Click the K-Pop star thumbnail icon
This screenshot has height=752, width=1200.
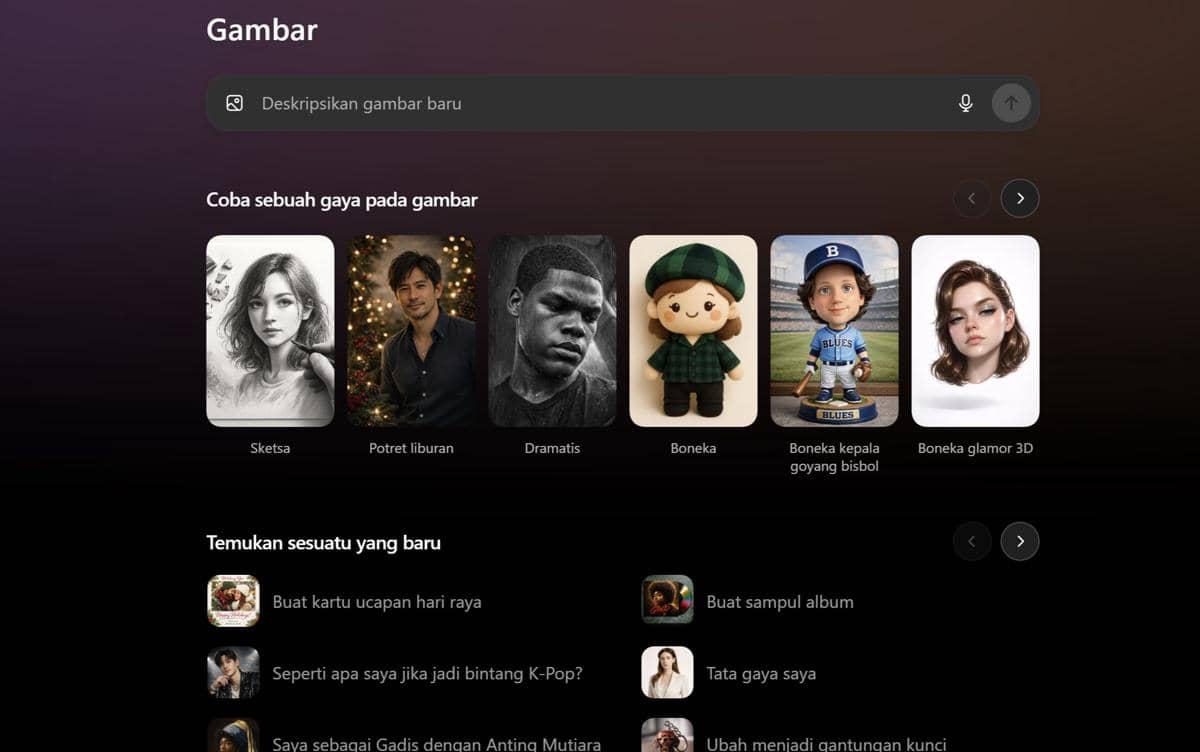(x=233, y=673)
